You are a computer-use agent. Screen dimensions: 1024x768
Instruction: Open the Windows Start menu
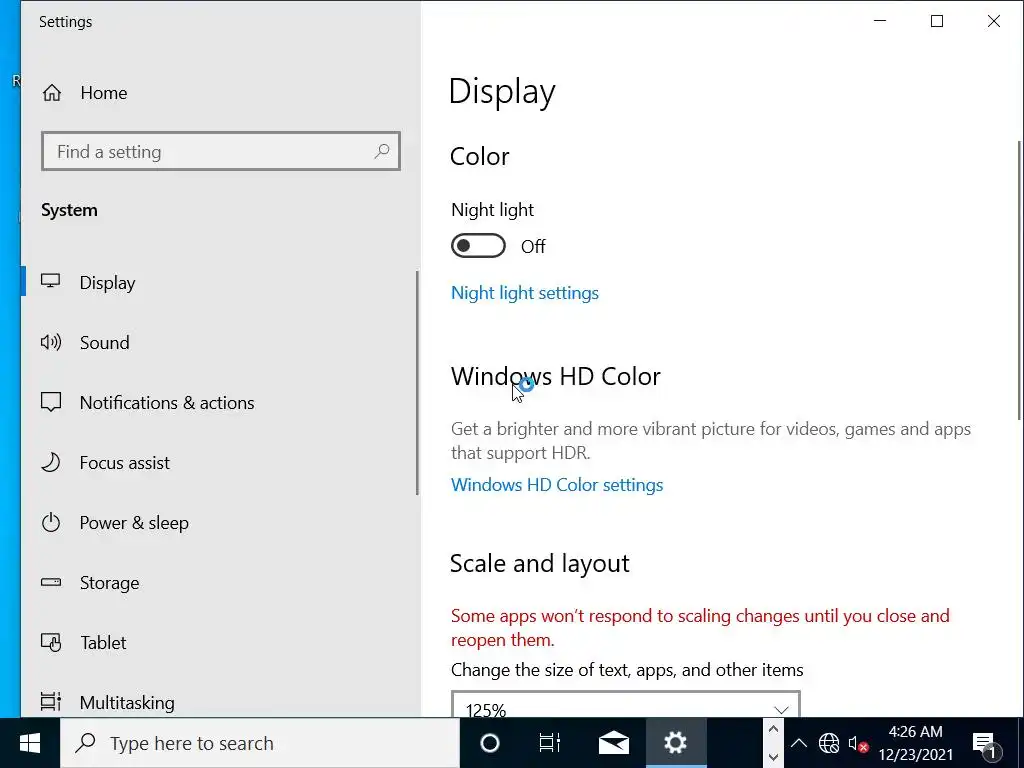pyautogui.click(x=30, y=743)
